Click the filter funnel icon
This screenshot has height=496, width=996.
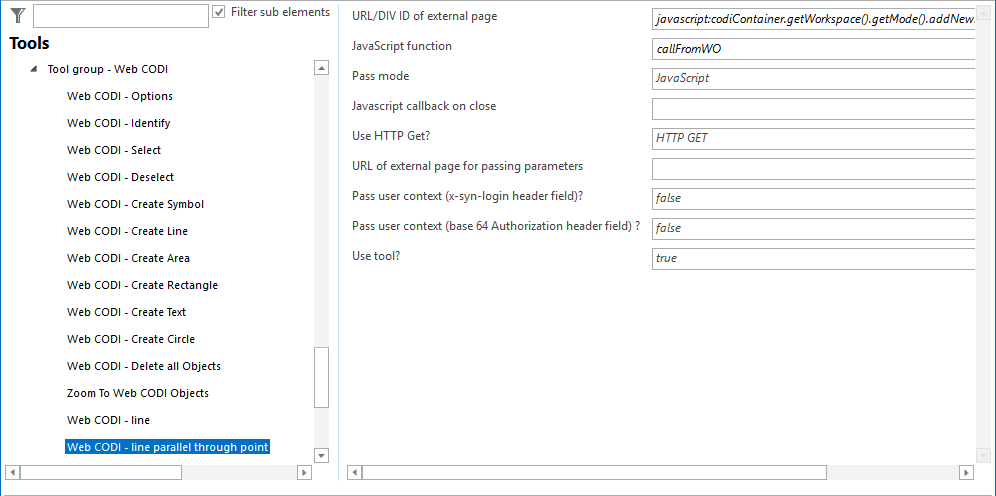[x=18, y=15]
